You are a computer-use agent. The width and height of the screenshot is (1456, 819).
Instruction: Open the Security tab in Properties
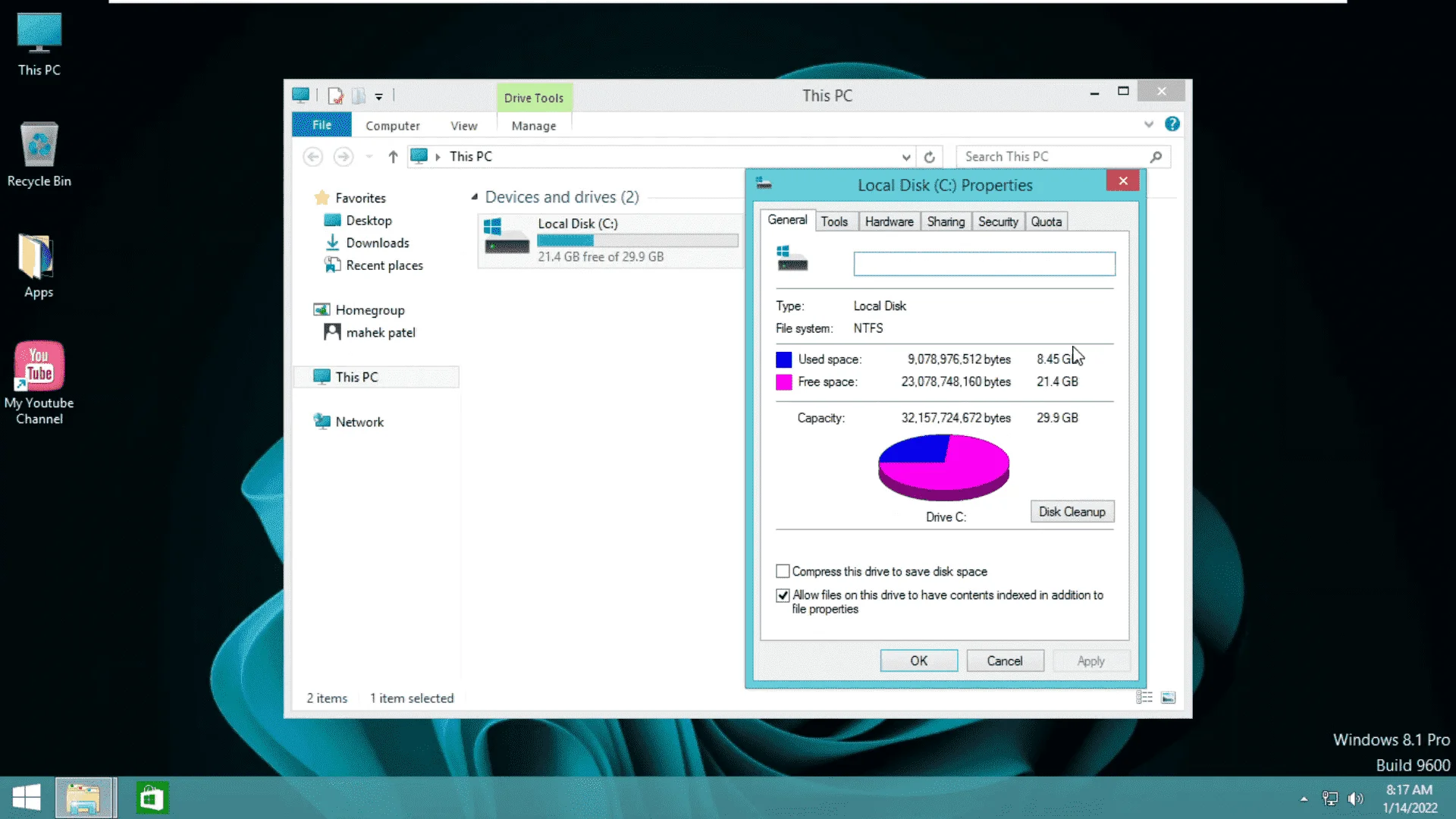[x=997, y=221]
